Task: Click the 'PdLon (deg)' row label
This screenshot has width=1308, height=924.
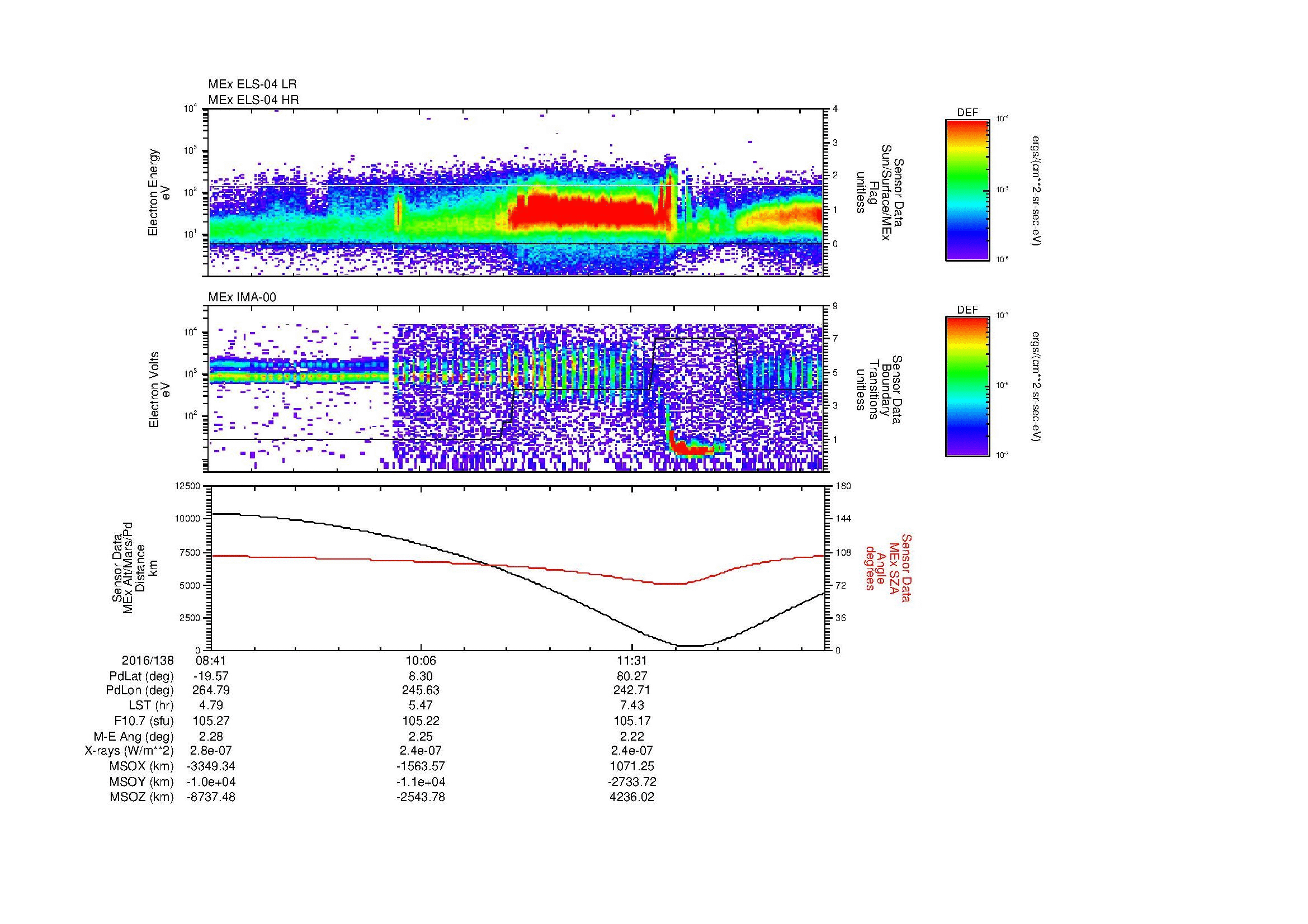Action: coord(141,690)
